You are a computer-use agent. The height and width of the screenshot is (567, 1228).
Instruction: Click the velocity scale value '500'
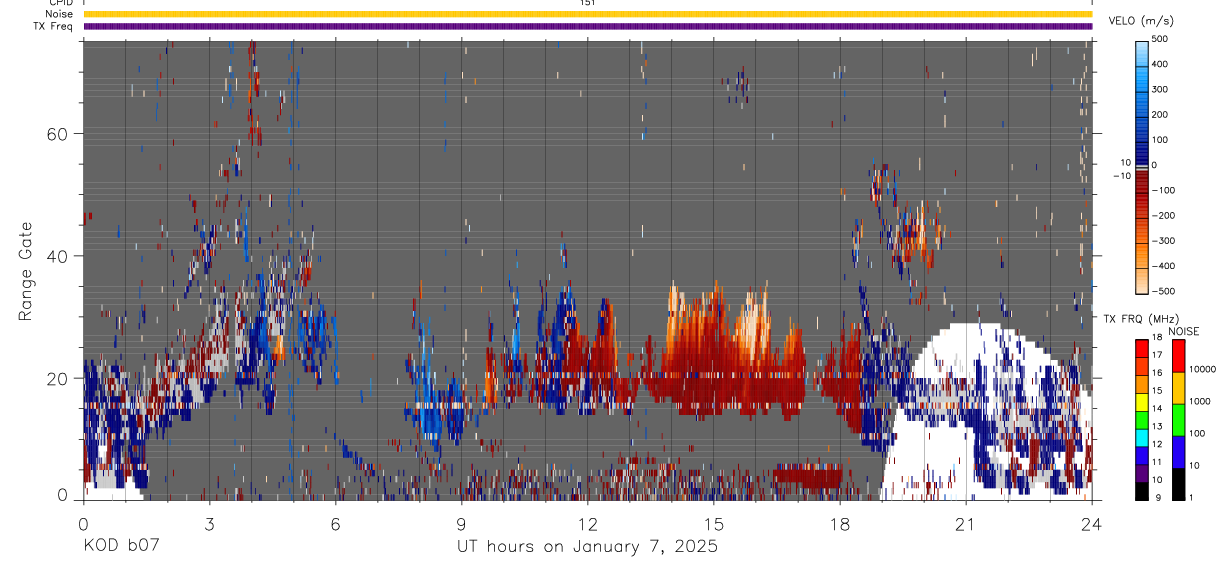[x=1160, y=39]
